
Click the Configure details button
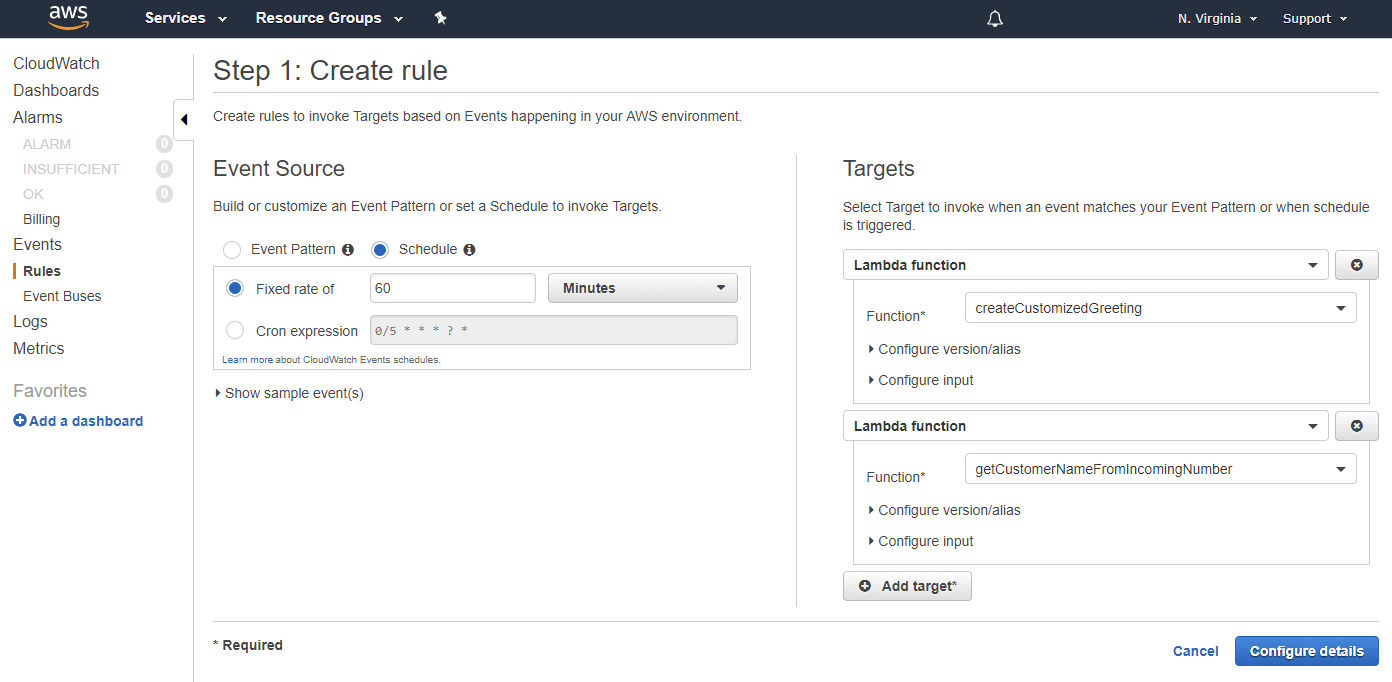[1306, 650]
